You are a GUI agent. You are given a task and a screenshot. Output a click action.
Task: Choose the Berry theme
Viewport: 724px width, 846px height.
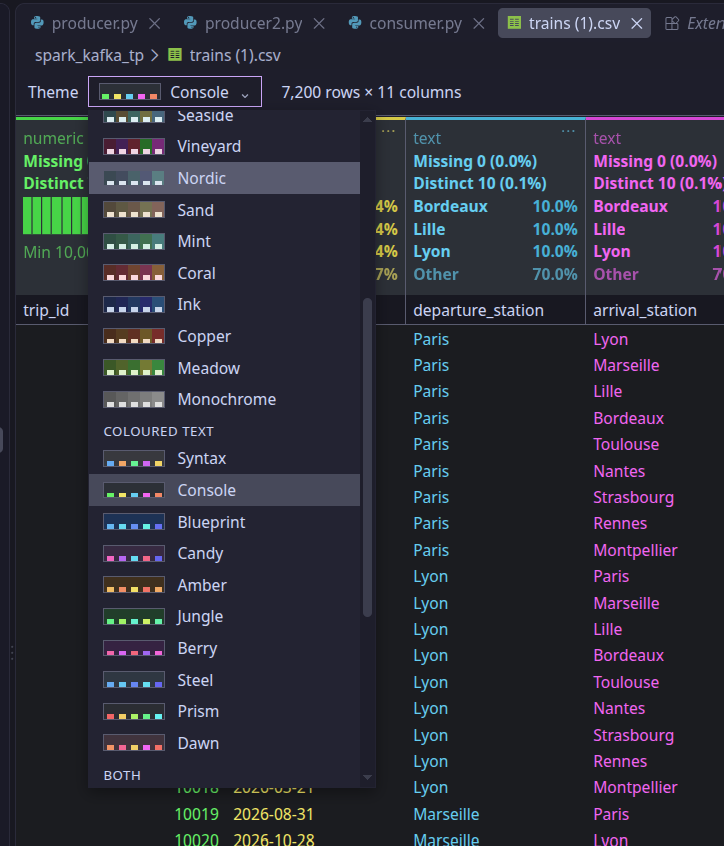[224, 649]
